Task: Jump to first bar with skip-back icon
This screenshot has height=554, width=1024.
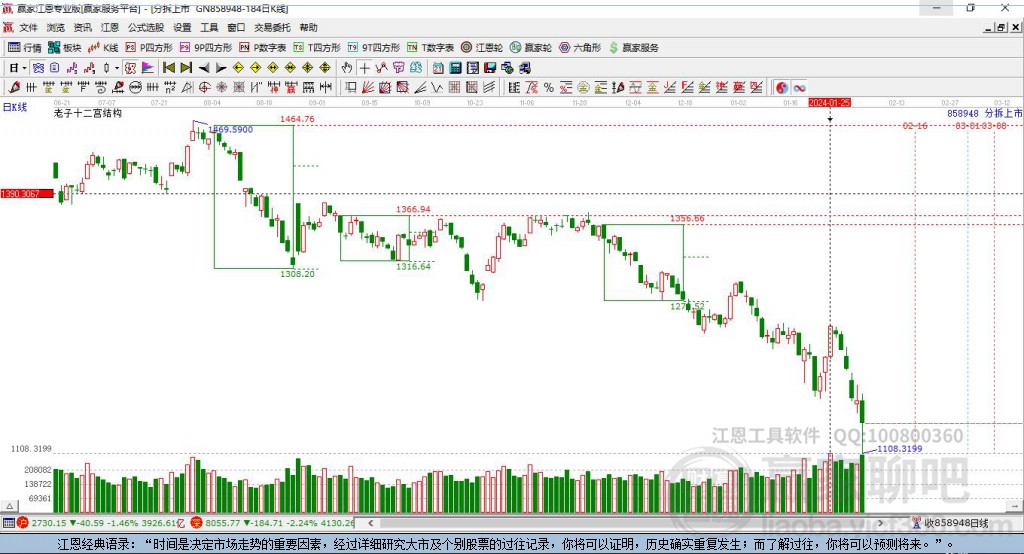Action: (x=168, y=68)
